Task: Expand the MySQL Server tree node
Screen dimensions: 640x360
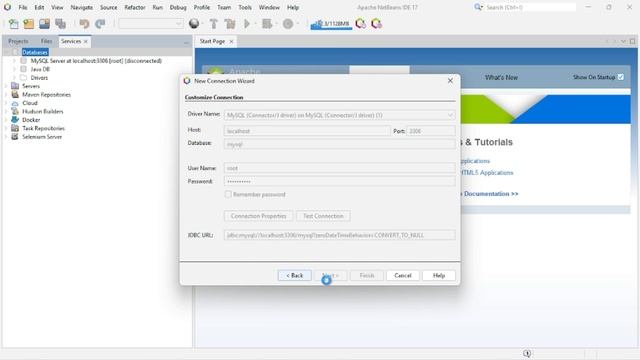Action: (14, 61)
